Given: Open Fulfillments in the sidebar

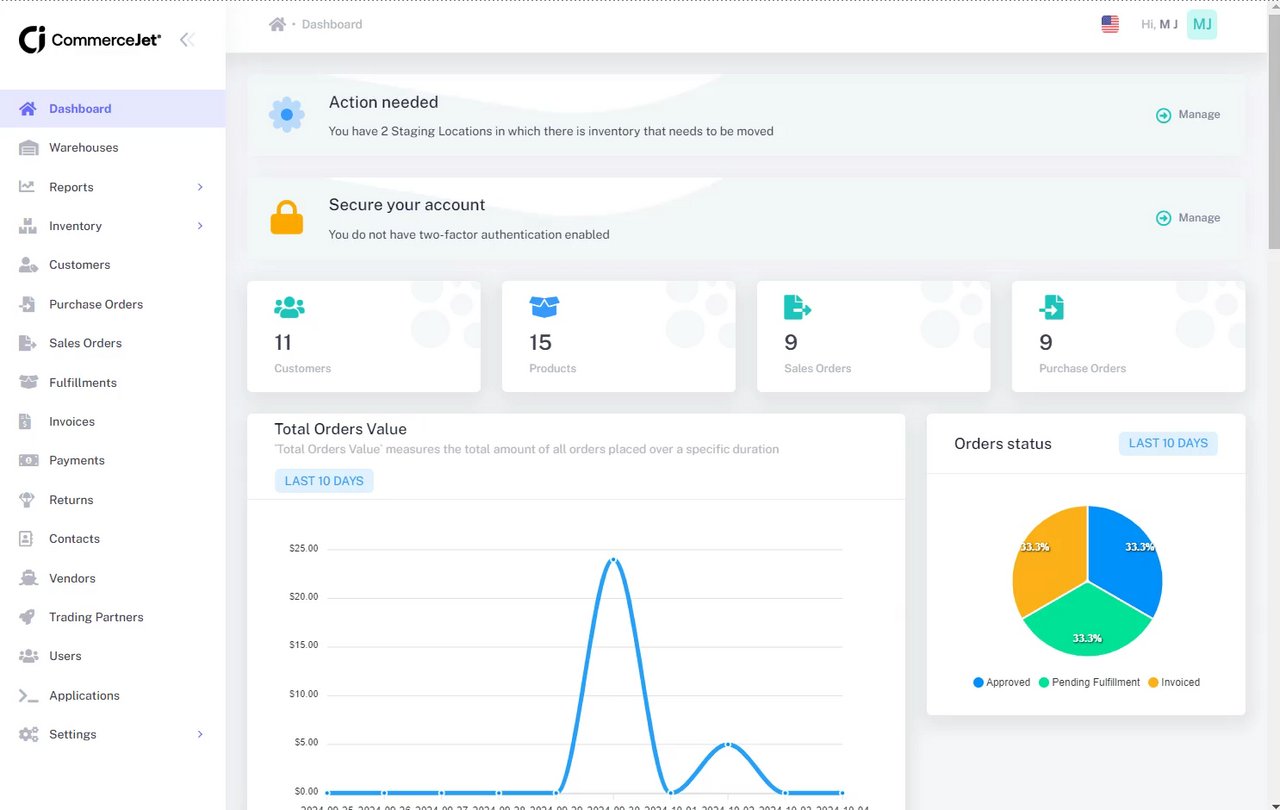Looking at the screenshot, I should [x=112, y=383].
